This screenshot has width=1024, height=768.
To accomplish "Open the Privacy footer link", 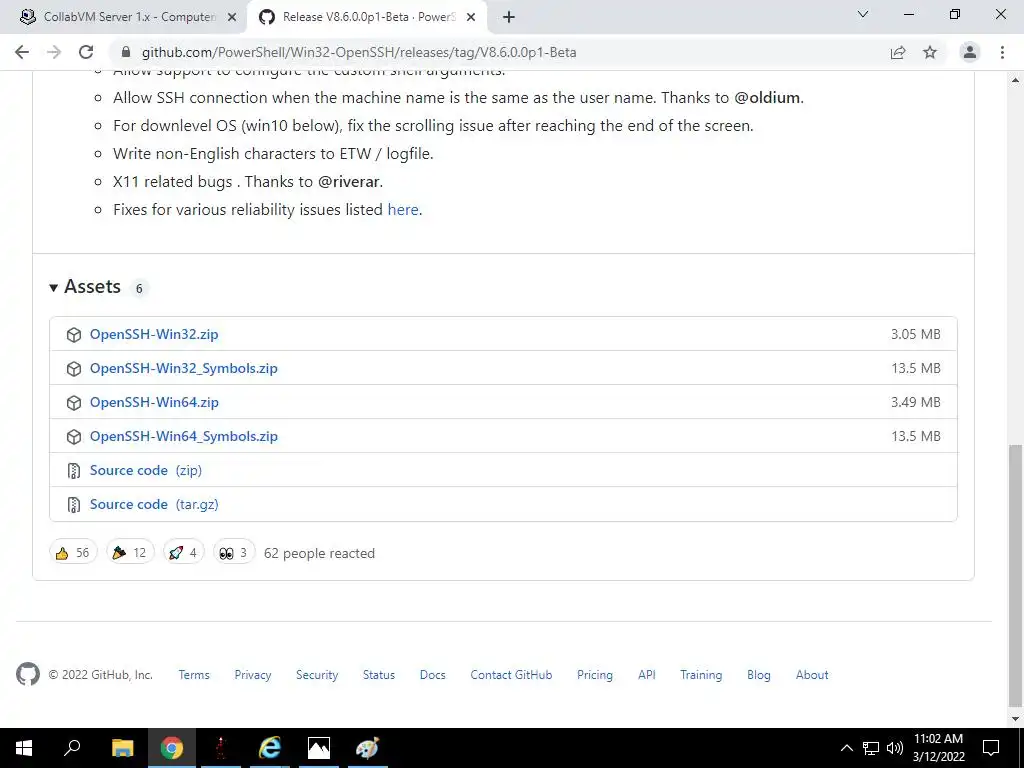I will click(x=253, y=675).
